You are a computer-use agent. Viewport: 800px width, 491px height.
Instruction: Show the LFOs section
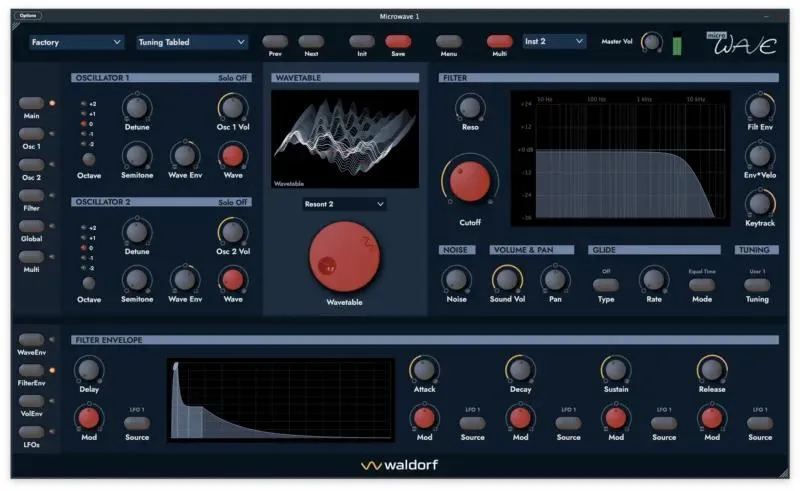coord(32,432)
